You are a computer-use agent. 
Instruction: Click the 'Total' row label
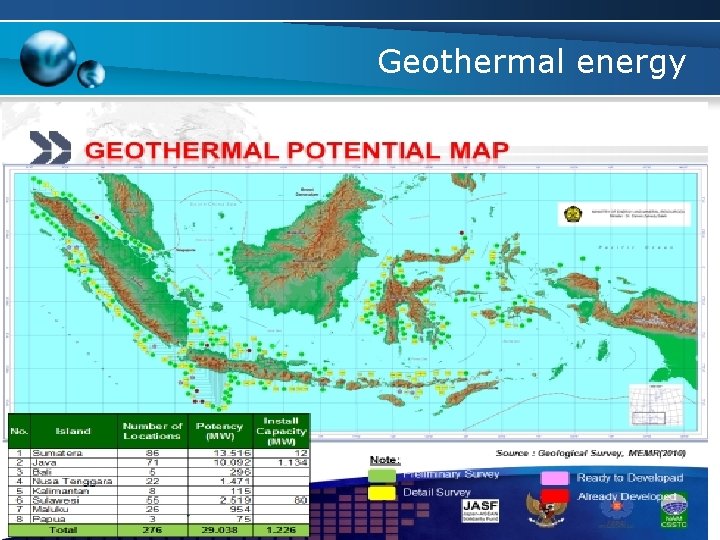click(63, 530)
